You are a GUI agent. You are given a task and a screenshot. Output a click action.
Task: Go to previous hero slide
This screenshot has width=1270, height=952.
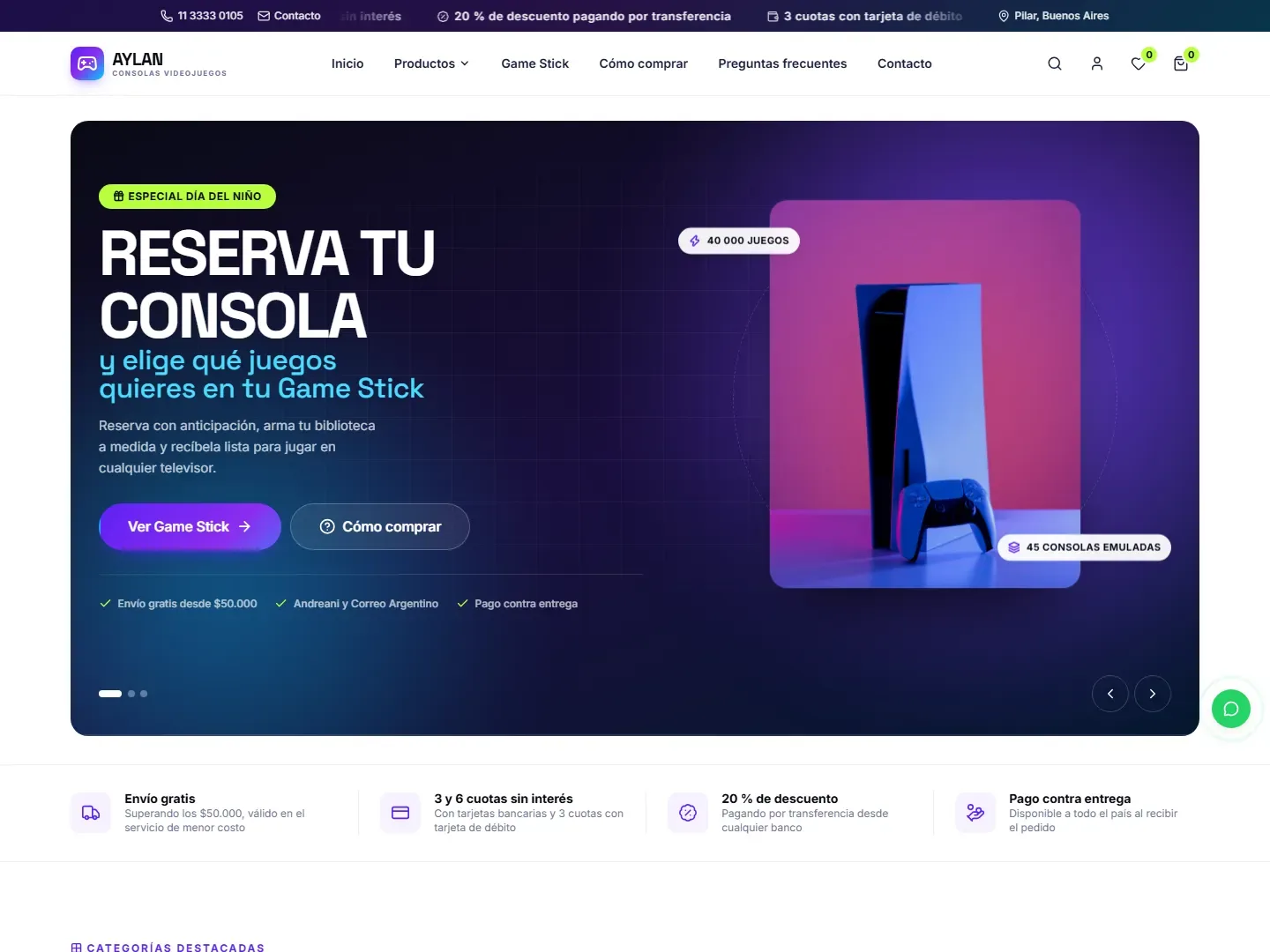pyautogui.click(x=1110, y=694)
